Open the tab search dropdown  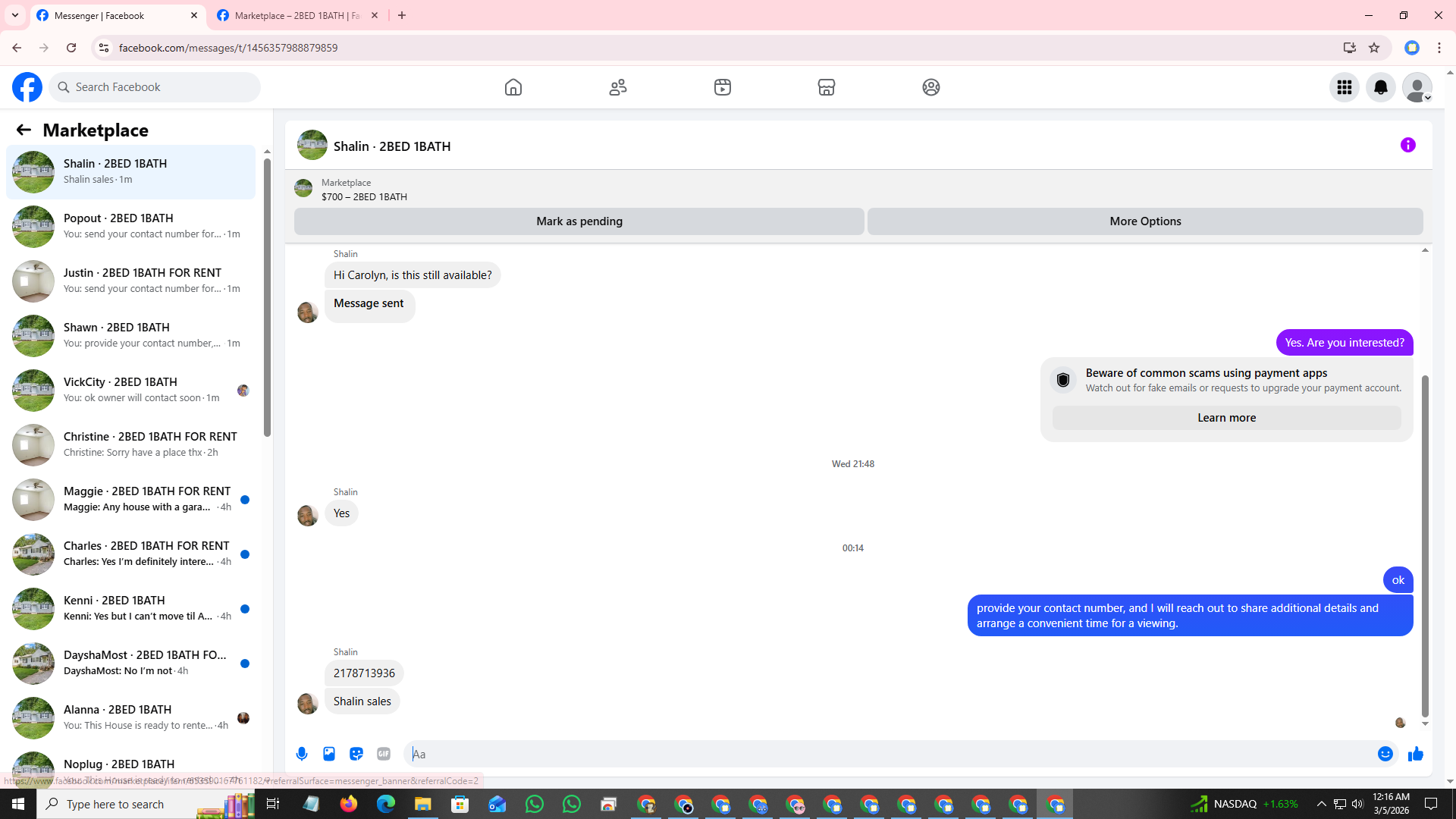tap(15, 15)
